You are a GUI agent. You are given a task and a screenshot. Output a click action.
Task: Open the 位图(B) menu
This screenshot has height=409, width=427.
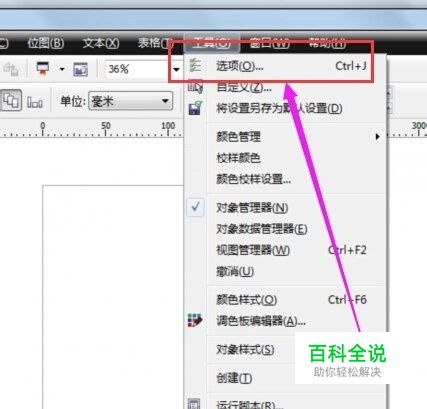(x=45, y=43)
